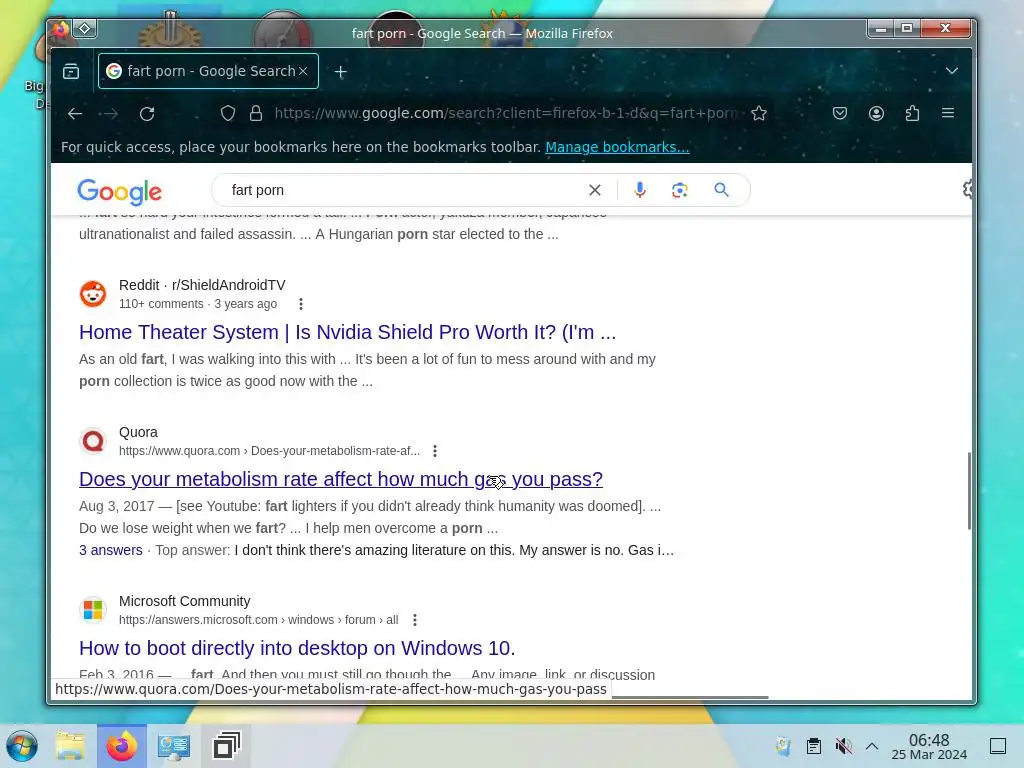Open the boot directly into desktop result
The height and width of the screenshot is (768, 1024).
(x=297, y=648)
